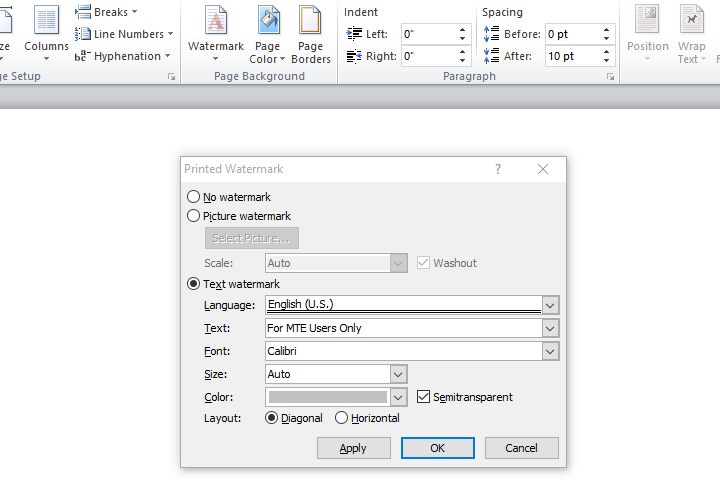This screenshot has height=500, width=720.
Task: Select the Text watermark option
Action: click(x=193, y=284)
